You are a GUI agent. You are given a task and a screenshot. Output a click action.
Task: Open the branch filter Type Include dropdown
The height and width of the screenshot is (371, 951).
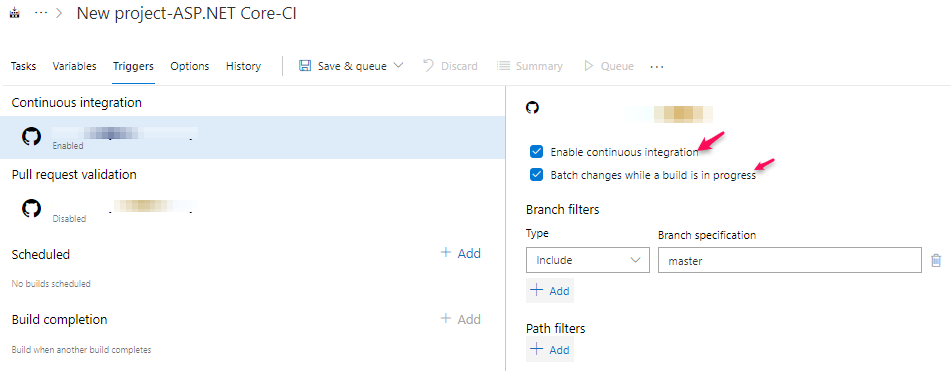click(587, 260)
